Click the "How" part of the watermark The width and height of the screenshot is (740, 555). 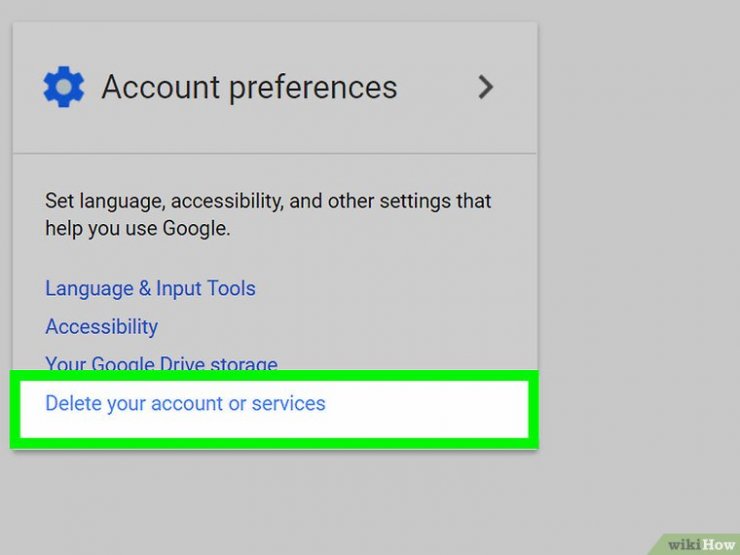(x=716, y=543)
